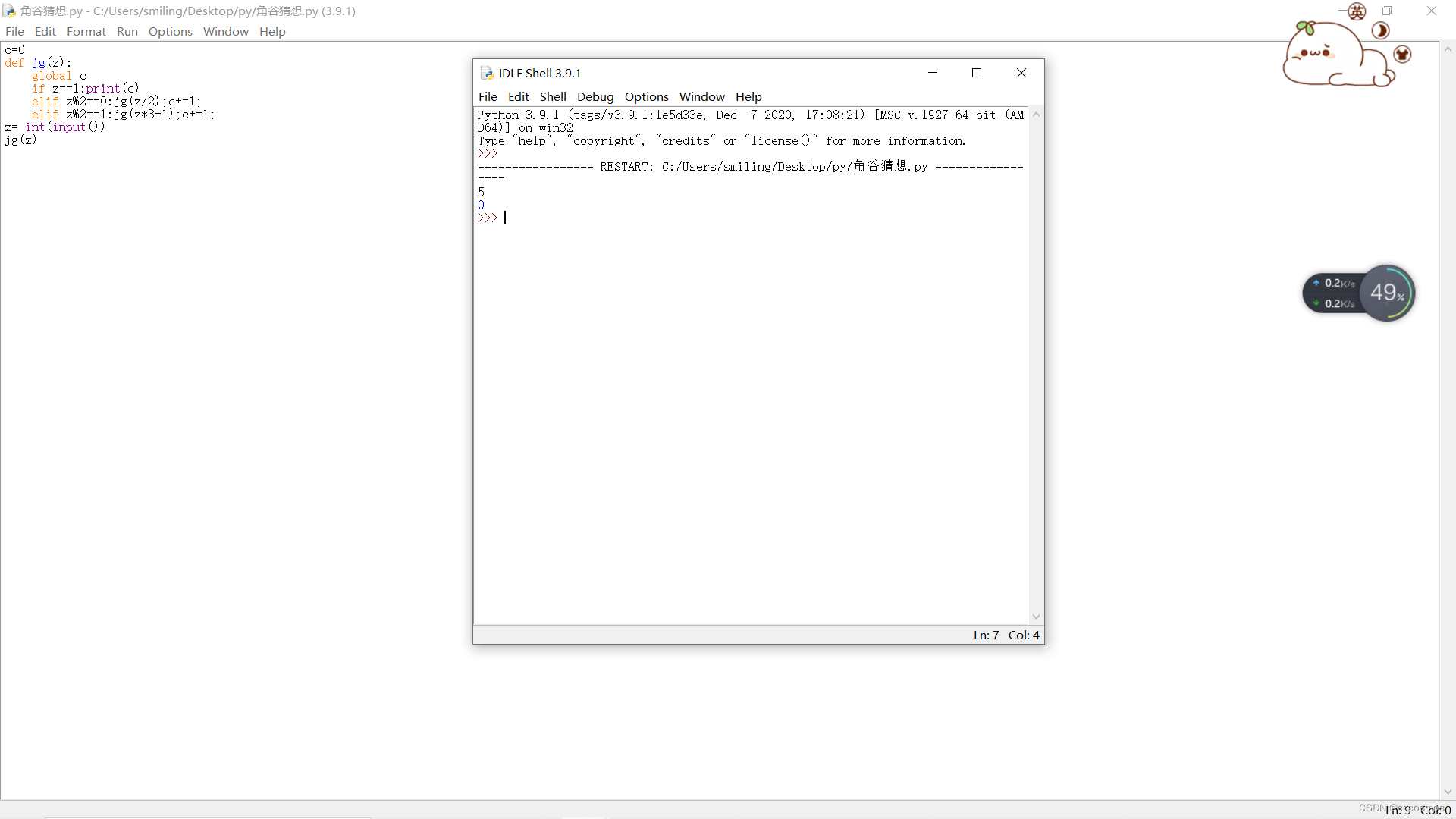Click the English input method icon

[1357, 11]
